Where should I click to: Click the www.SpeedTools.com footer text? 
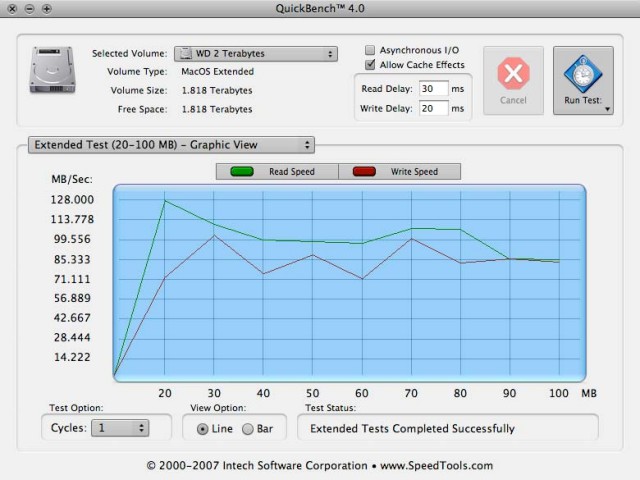(436, 465)
